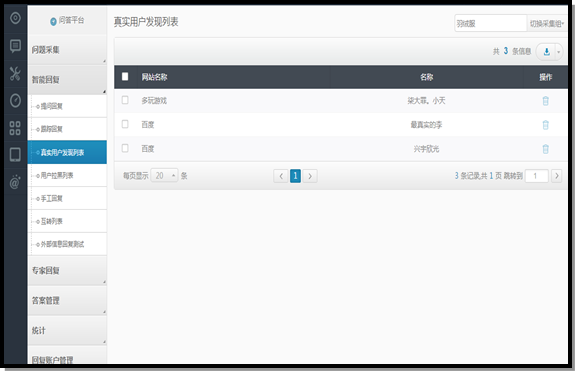Open the chat-bubble icon in the dark sidebar
The height and width of the screenshot is (371, 575).
(15, 46)
